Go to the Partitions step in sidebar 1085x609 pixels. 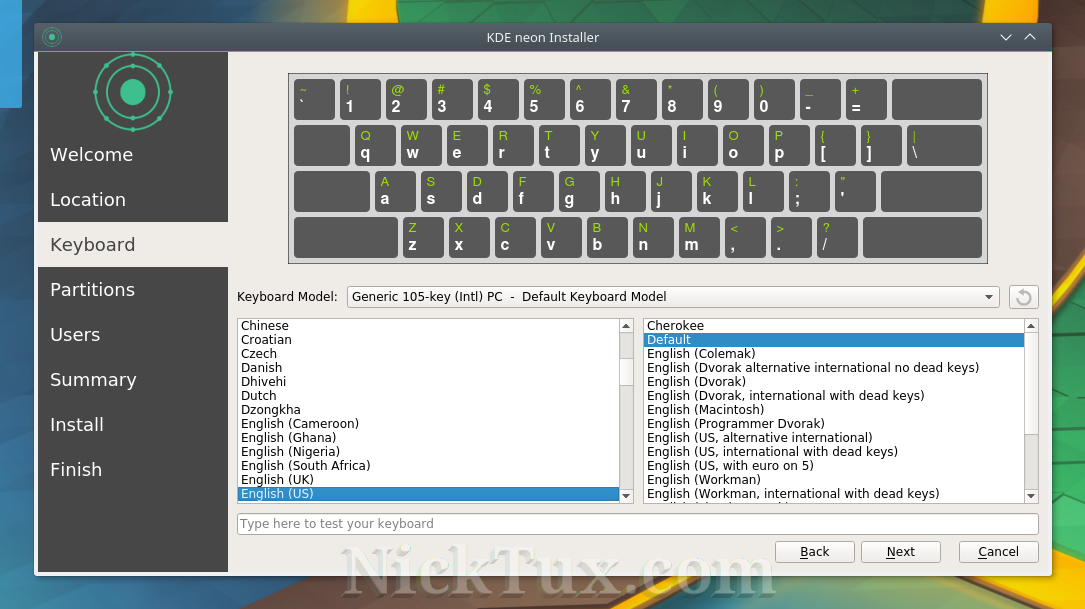tap(93, 290)
